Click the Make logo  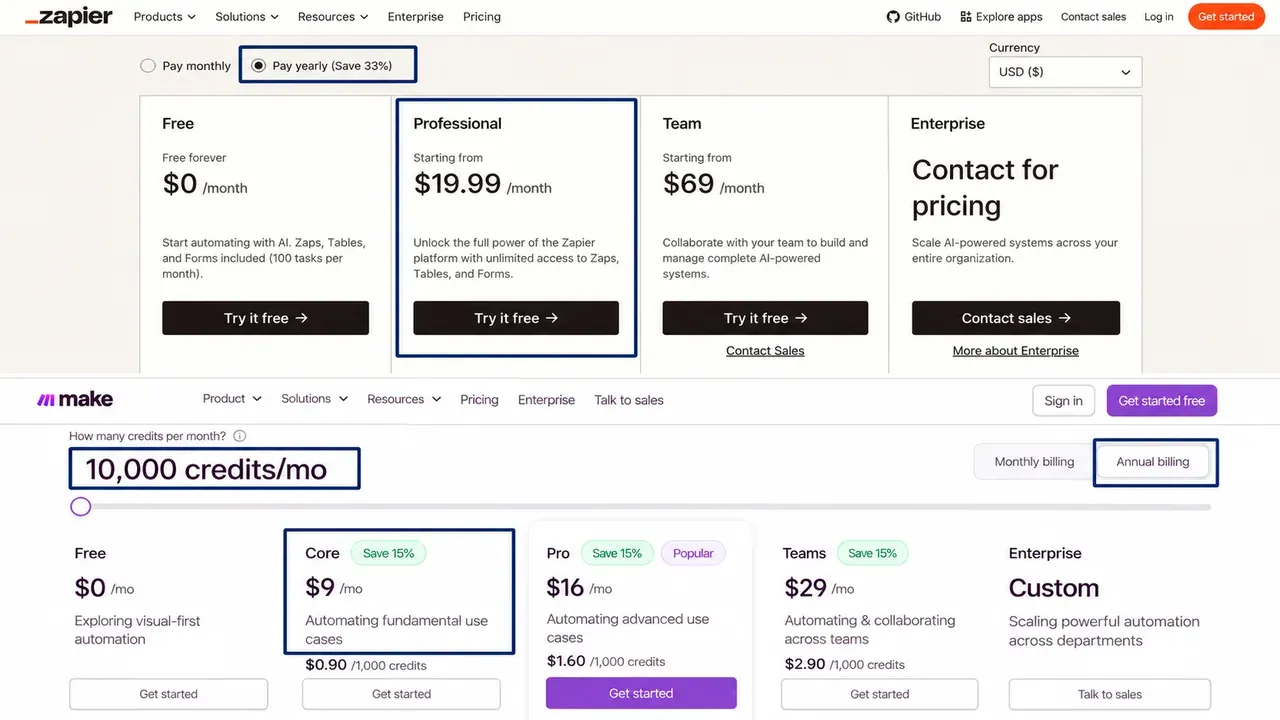click(x=75, y=400)
